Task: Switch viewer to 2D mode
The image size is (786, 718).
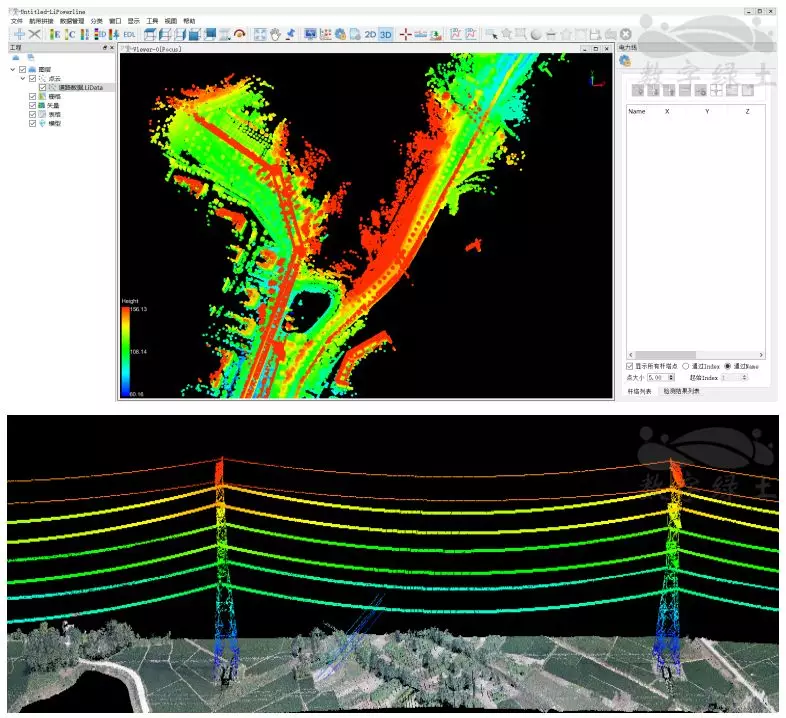Action: [x=370, y=34]
